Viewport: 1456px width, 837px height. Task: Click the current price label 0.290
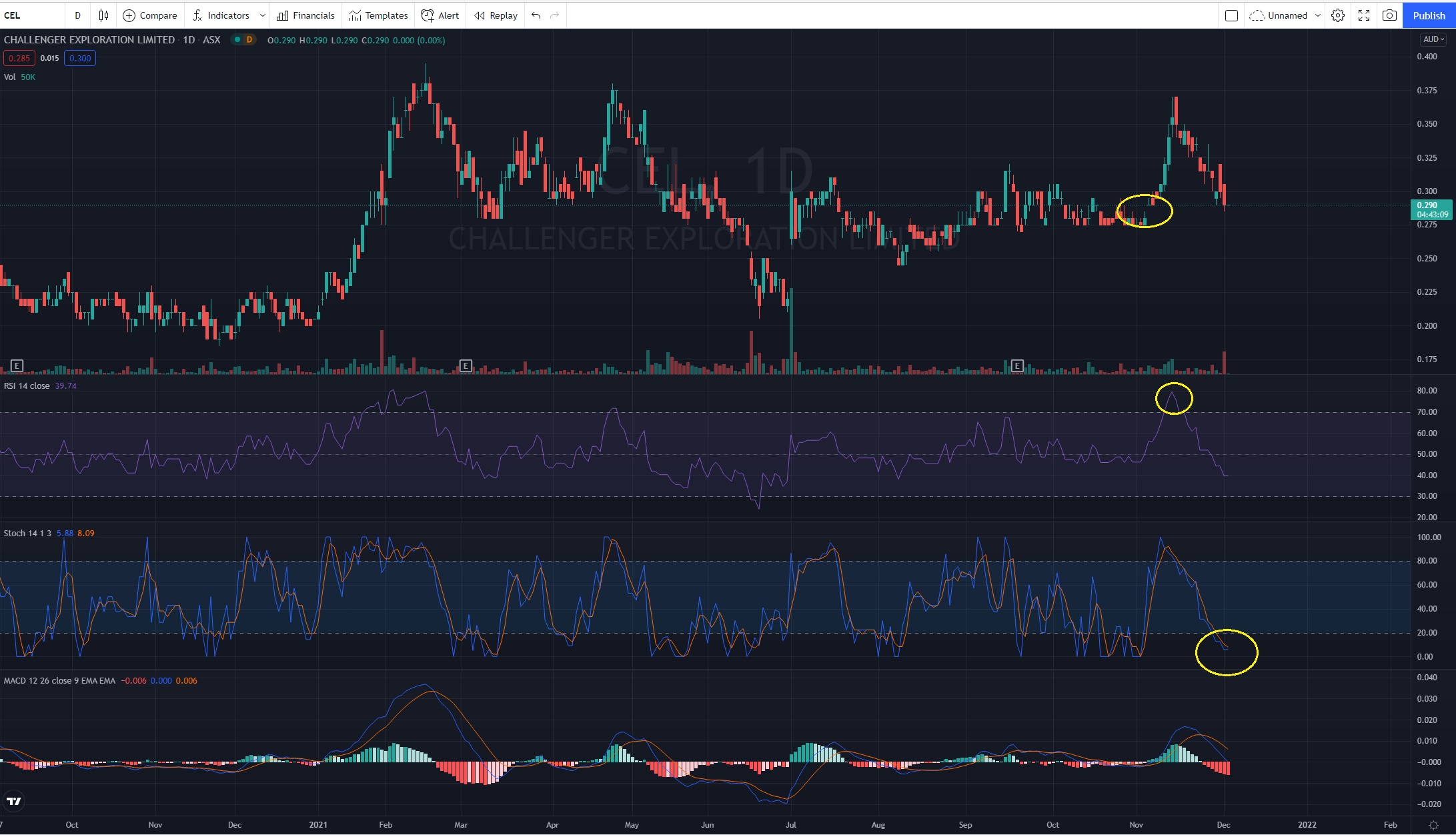1433,209
